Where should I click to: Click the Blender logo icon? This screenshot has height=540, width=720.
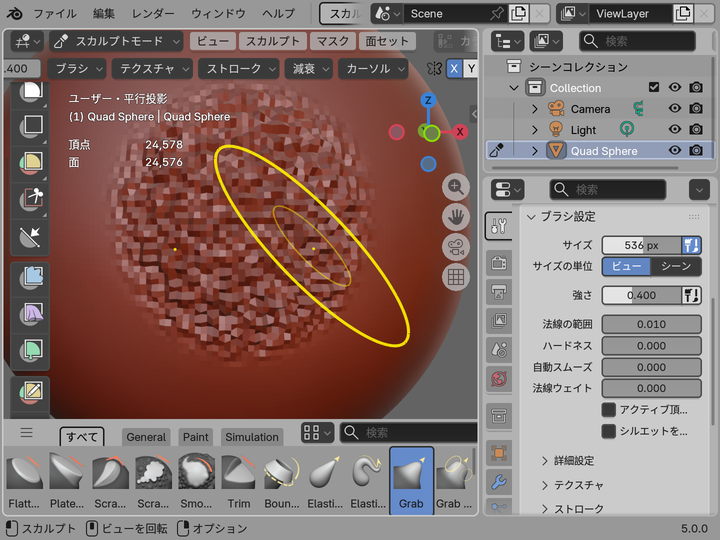pos(15,13)
